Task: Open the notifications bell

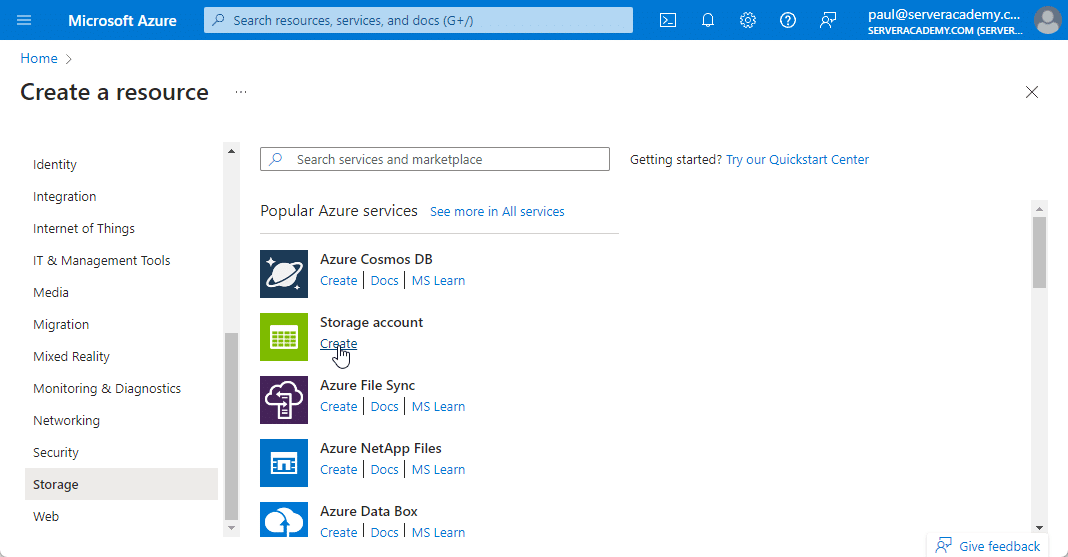Action: [708, 20]
